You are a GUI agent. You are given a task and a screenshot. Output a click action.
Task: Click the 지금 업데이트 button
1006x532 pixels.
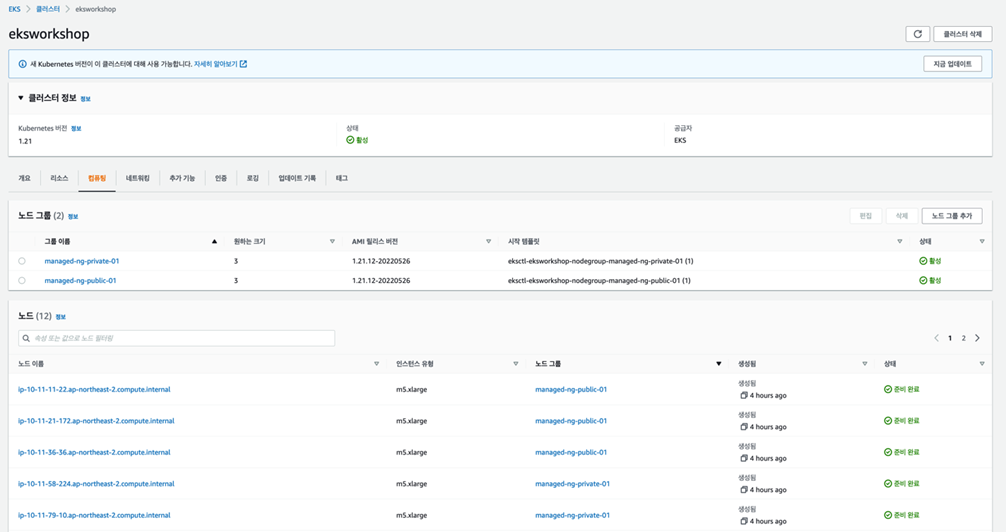953,64
